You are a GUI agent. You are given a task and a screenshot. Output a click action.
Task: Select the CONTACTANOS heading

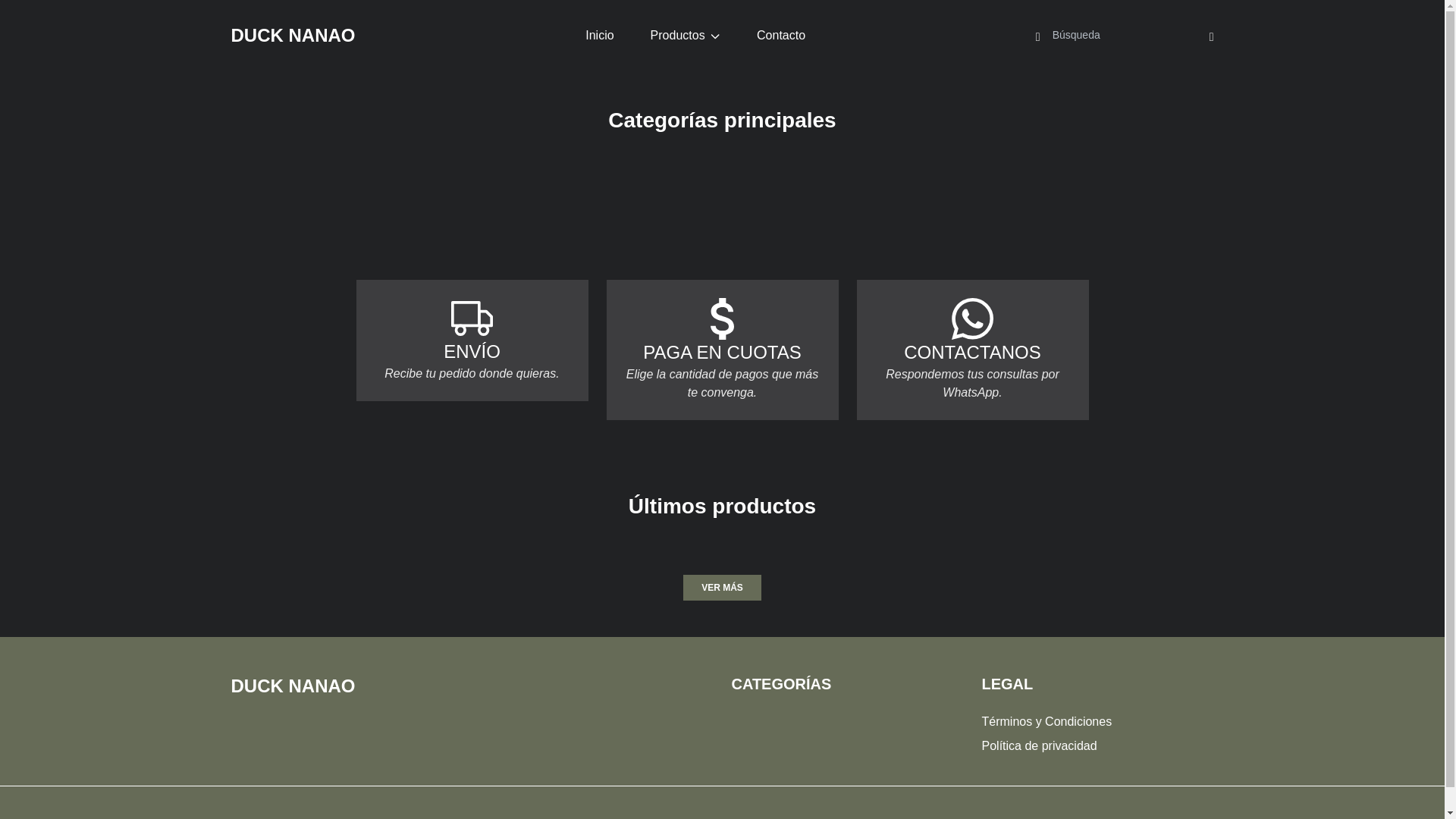(x=972, y=353)
